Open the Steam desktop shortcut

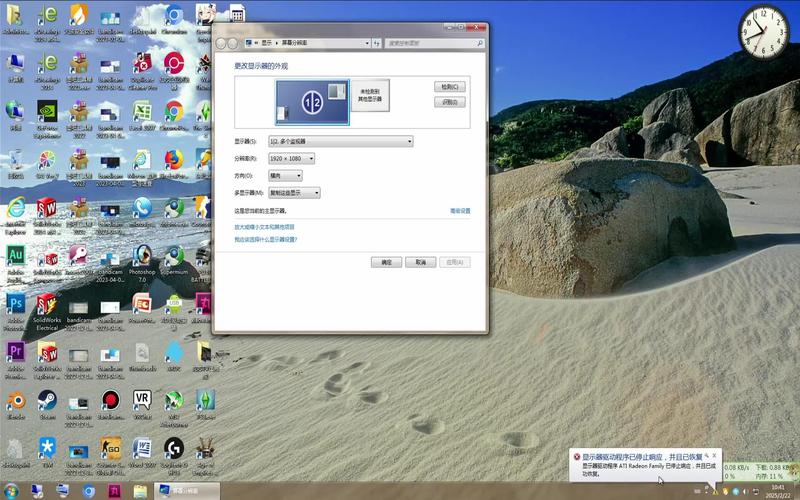[x=47, y=401]
